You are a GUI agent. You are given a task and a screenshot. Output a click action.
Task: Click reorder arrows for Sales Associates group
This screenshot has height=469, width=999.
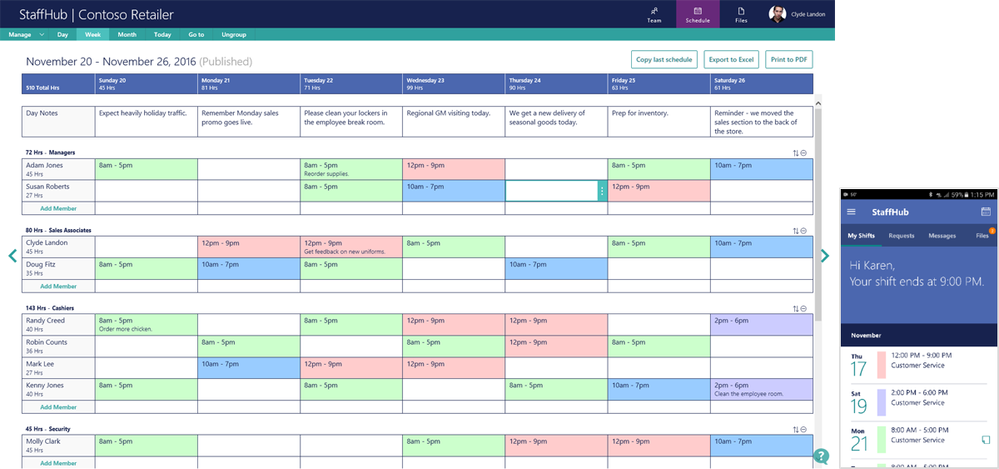click(x=796, y=231)
